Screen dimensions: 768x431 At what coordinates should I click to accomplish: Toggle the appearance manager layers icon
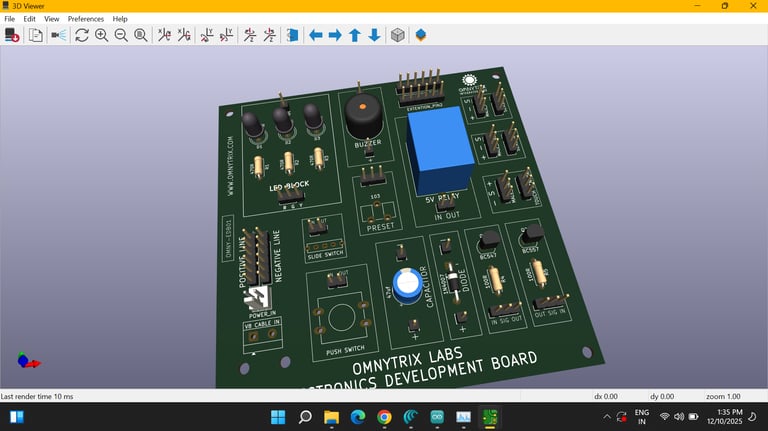(421, 35)
